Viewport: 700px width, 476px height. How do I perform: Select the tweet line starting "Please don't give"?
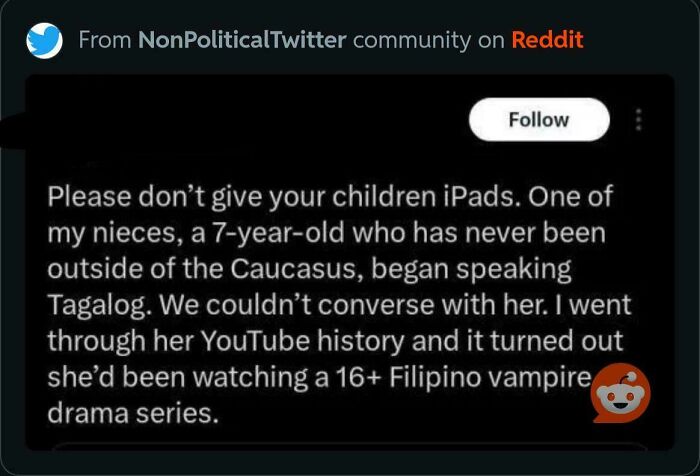pos(330,196)
